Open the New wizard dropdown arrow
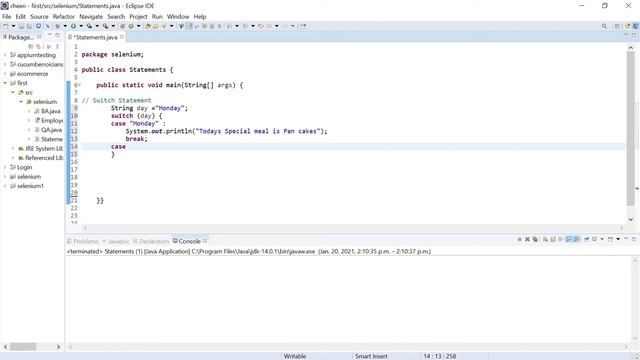The width and height of the screenshot is (640, 360). point(13,26)
